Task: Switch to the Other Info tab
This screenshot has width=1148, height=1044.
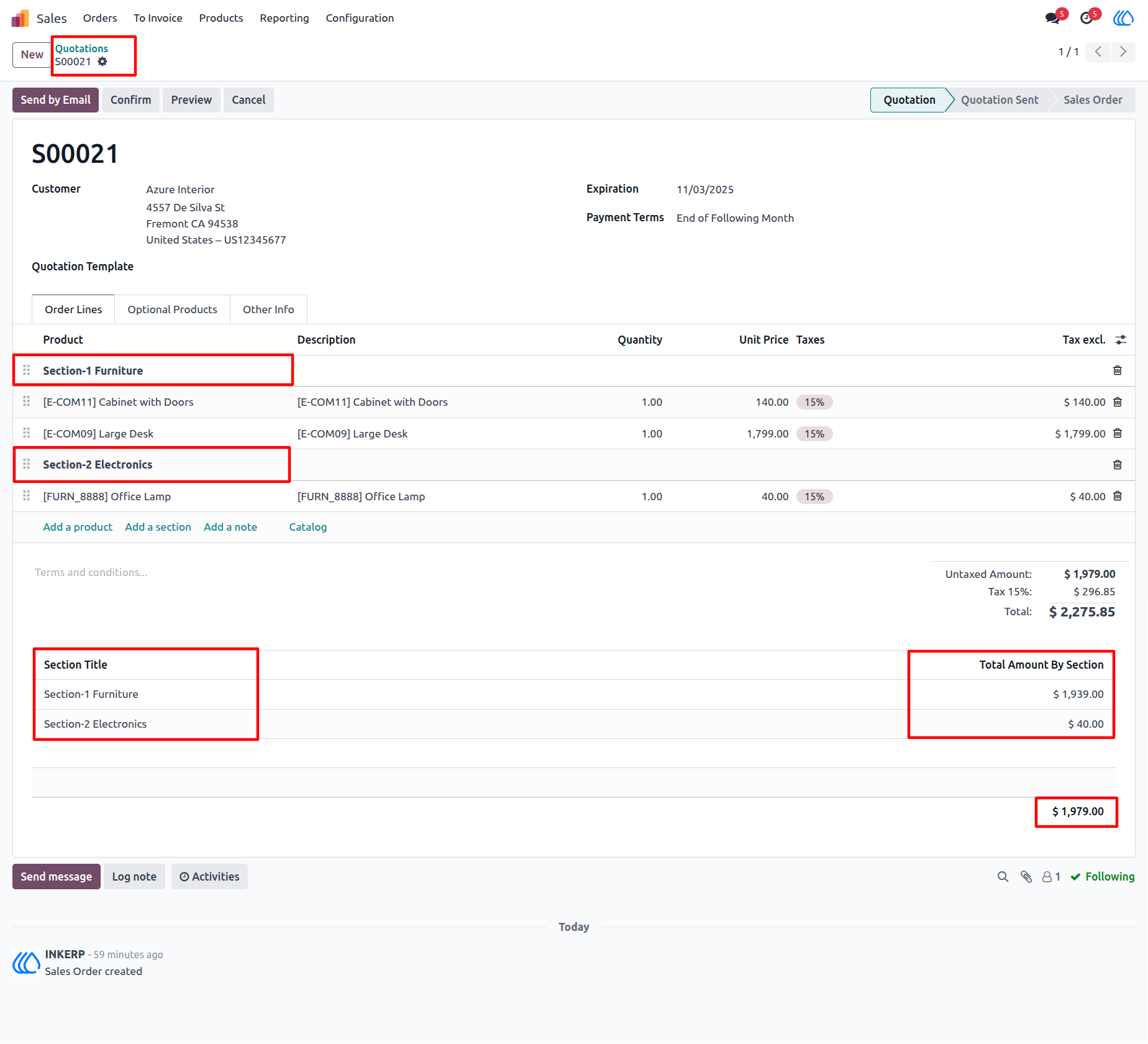Action: (268, 309)
